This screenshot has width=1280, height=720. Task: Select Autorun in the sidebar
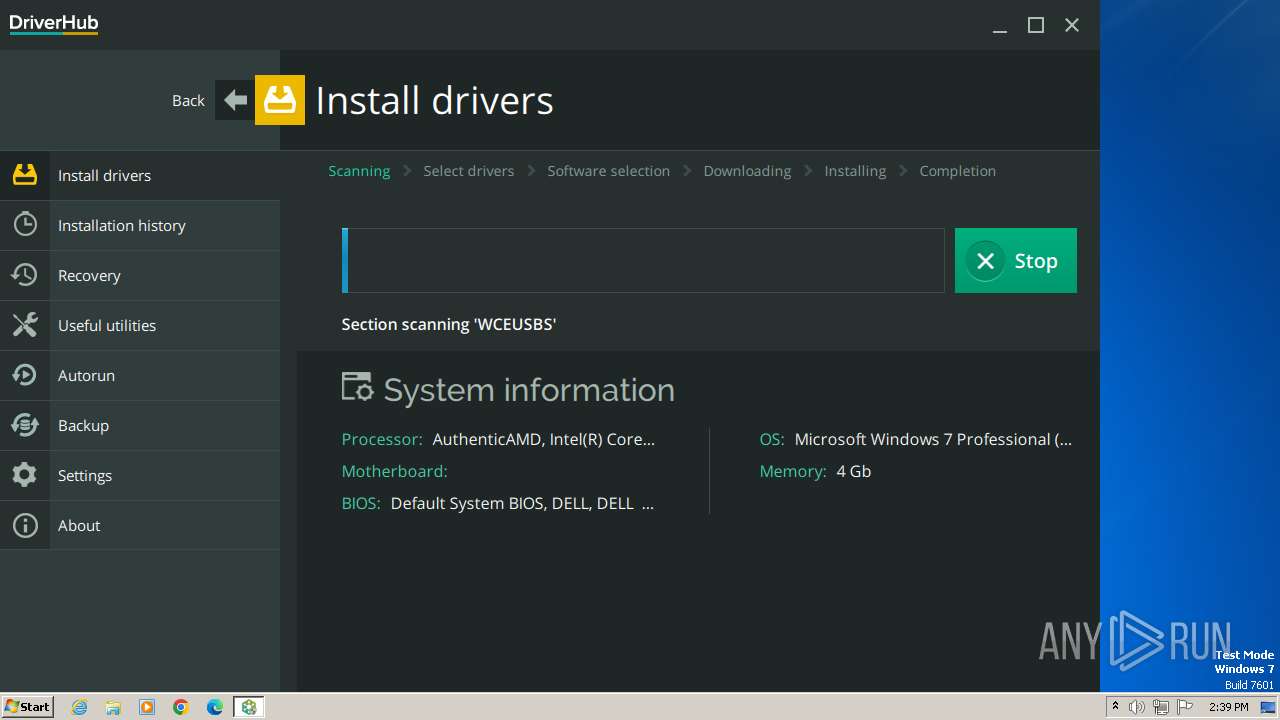coord(140,375)
